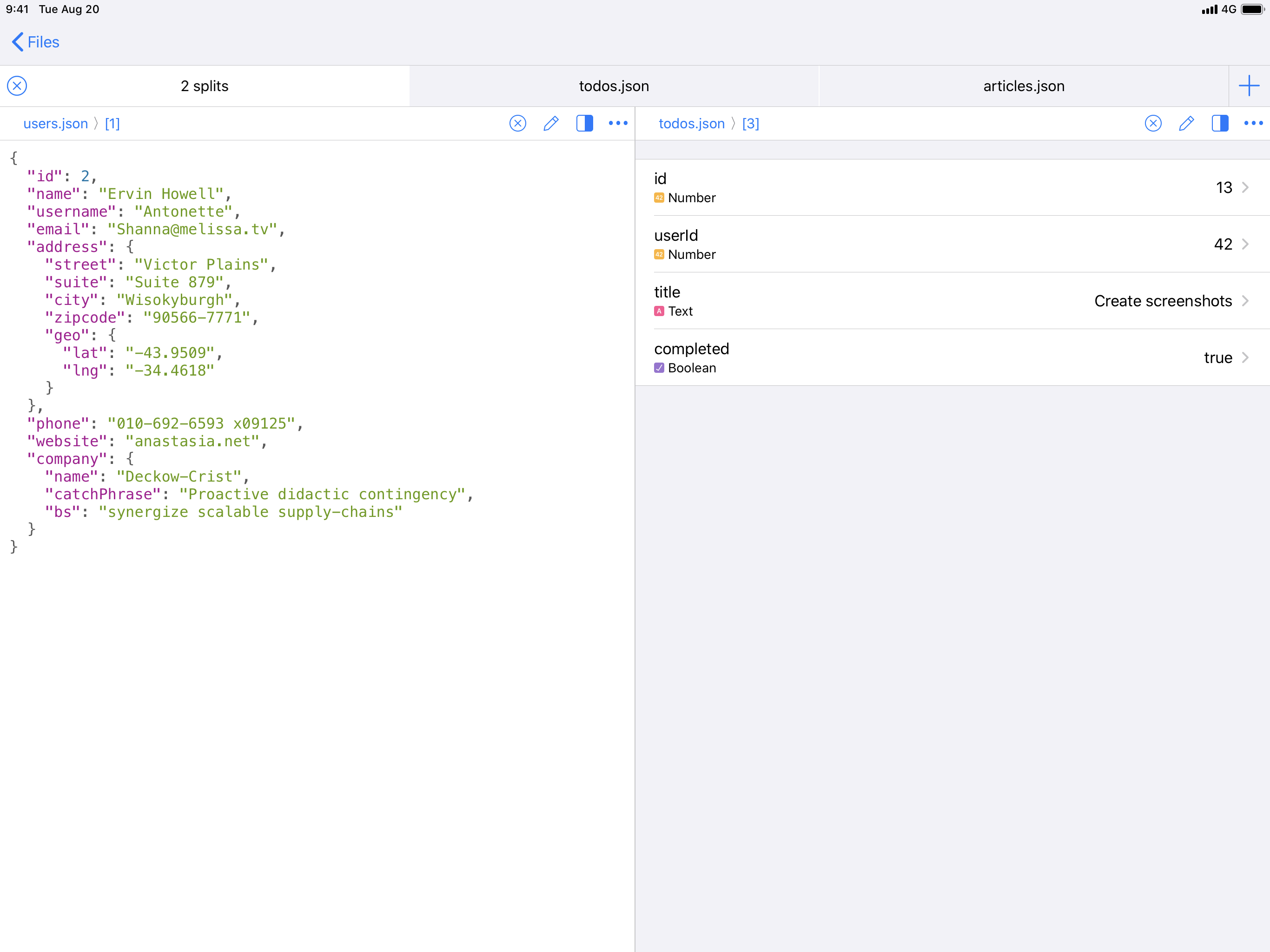
Task: Open more options for todos.json pane
Action: (1253, 124)
